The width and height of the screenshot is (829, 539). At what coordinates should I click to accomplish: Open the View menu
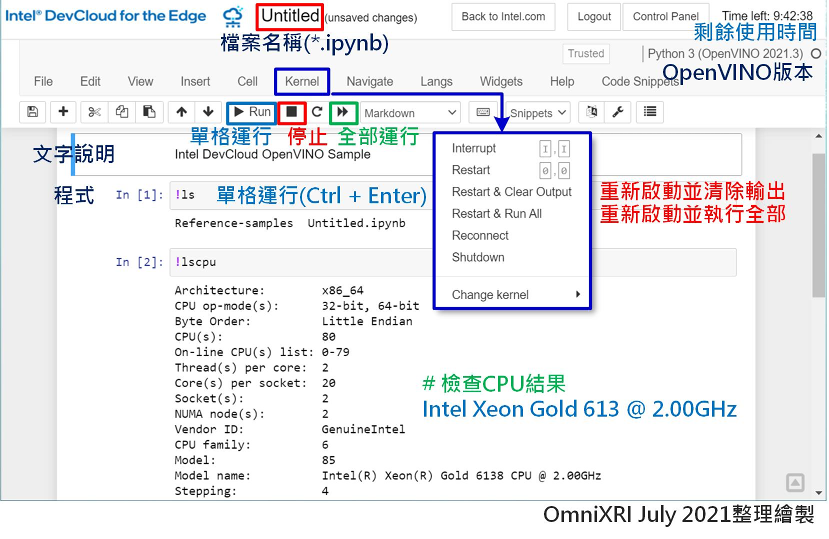(x=140, y=81)
